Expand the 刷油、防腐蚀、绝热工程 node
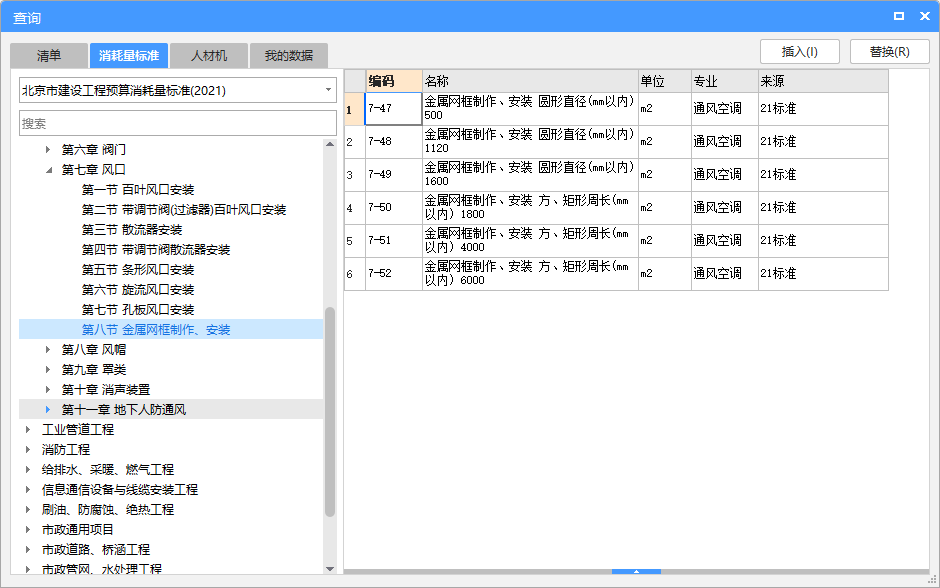 [28, 509]
